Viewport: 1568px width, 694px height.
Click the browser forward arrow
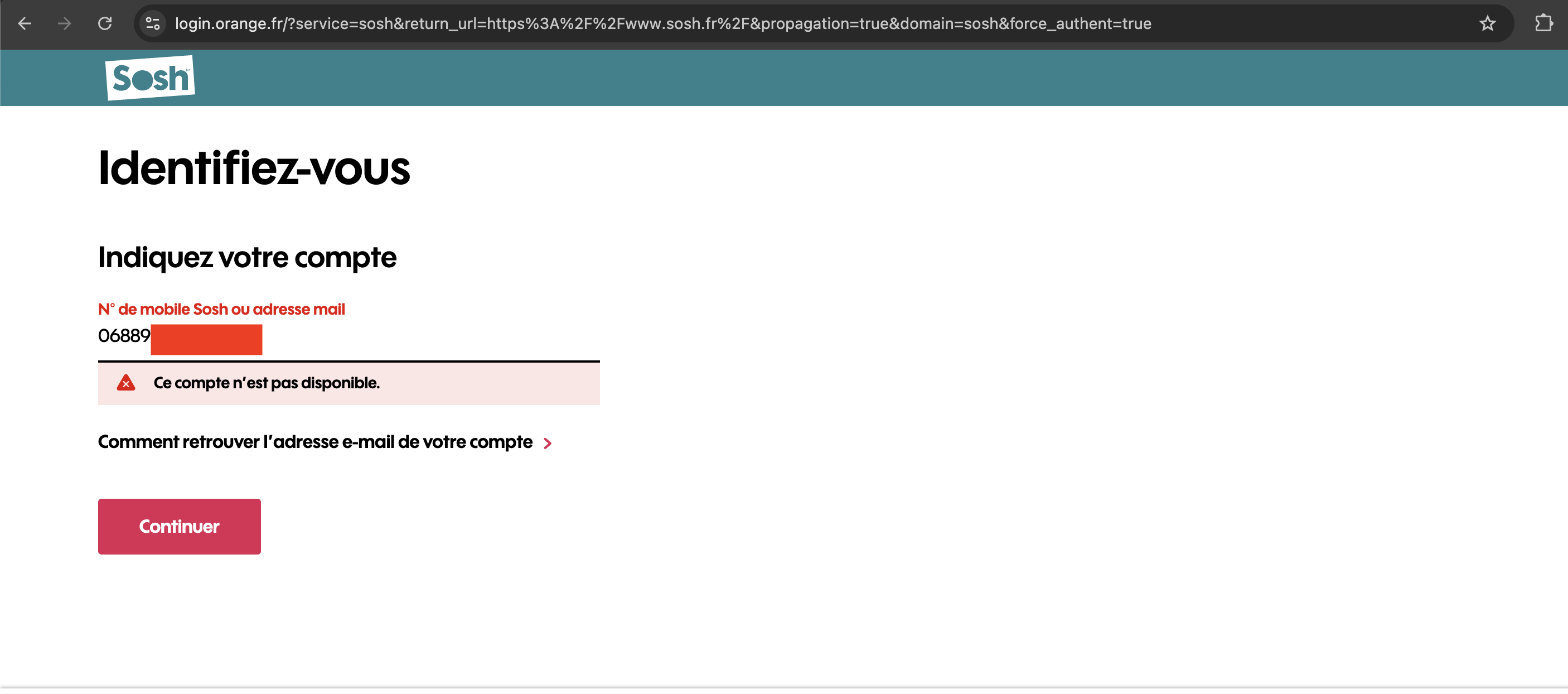65,24
